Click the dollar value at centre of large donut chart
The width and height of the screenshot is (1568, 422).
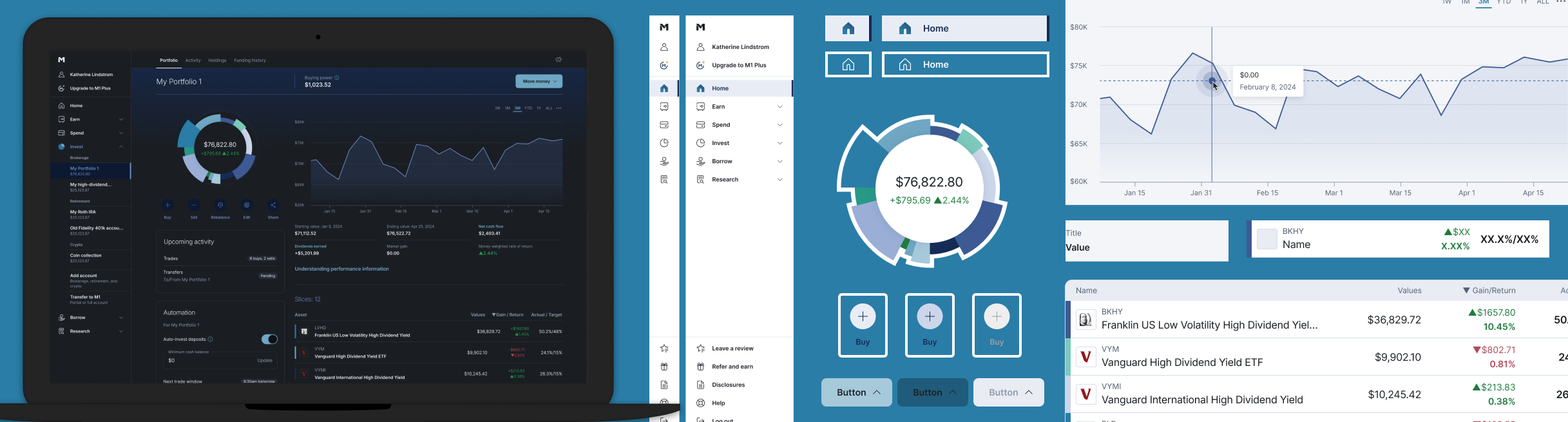point(929,182)
